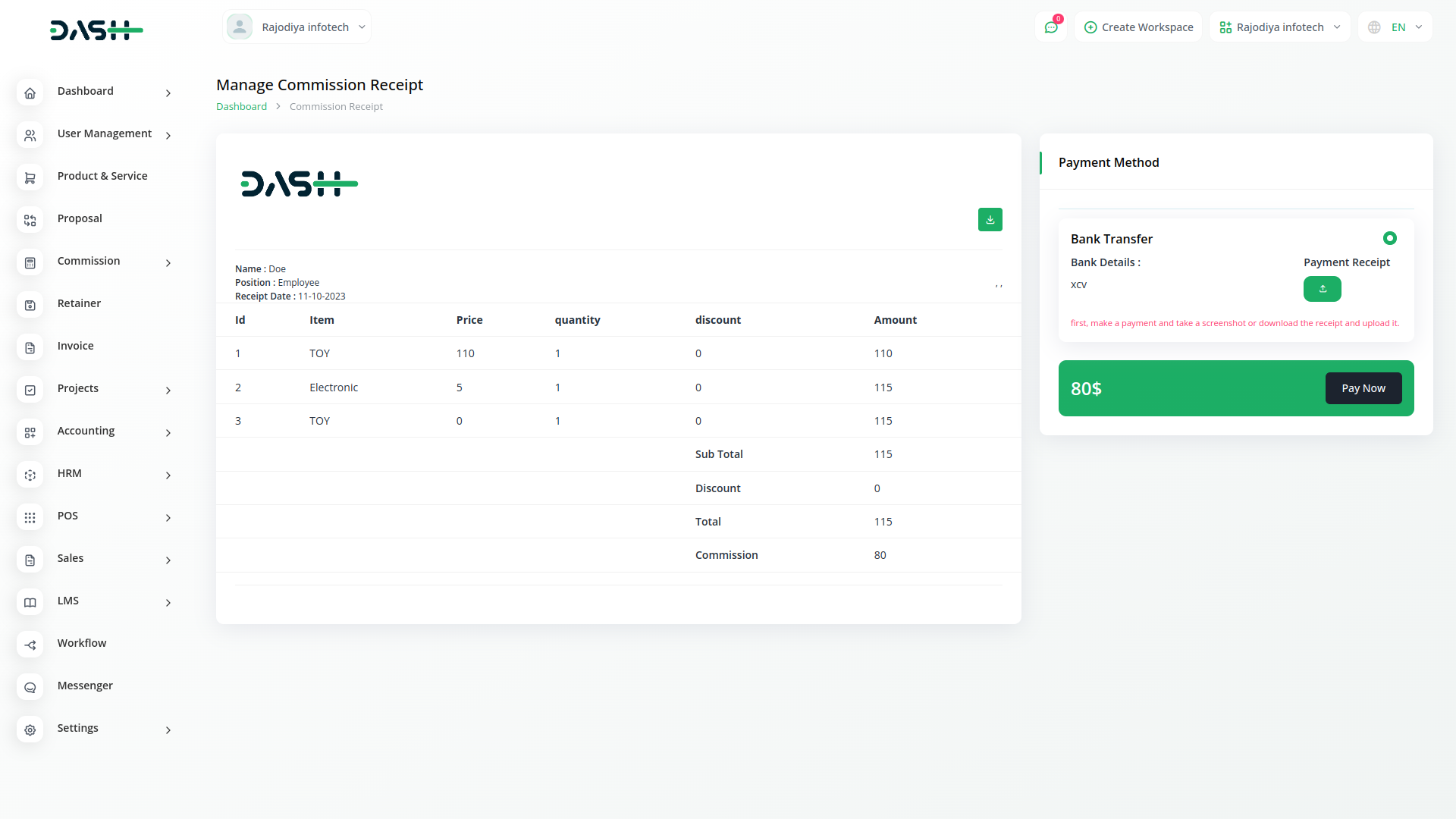The width and height of the screenshot is (1456, 819).
Task: Go to Dashboard via the breadcrumb link
Action: pyautogui.click(x=241, y=106)
